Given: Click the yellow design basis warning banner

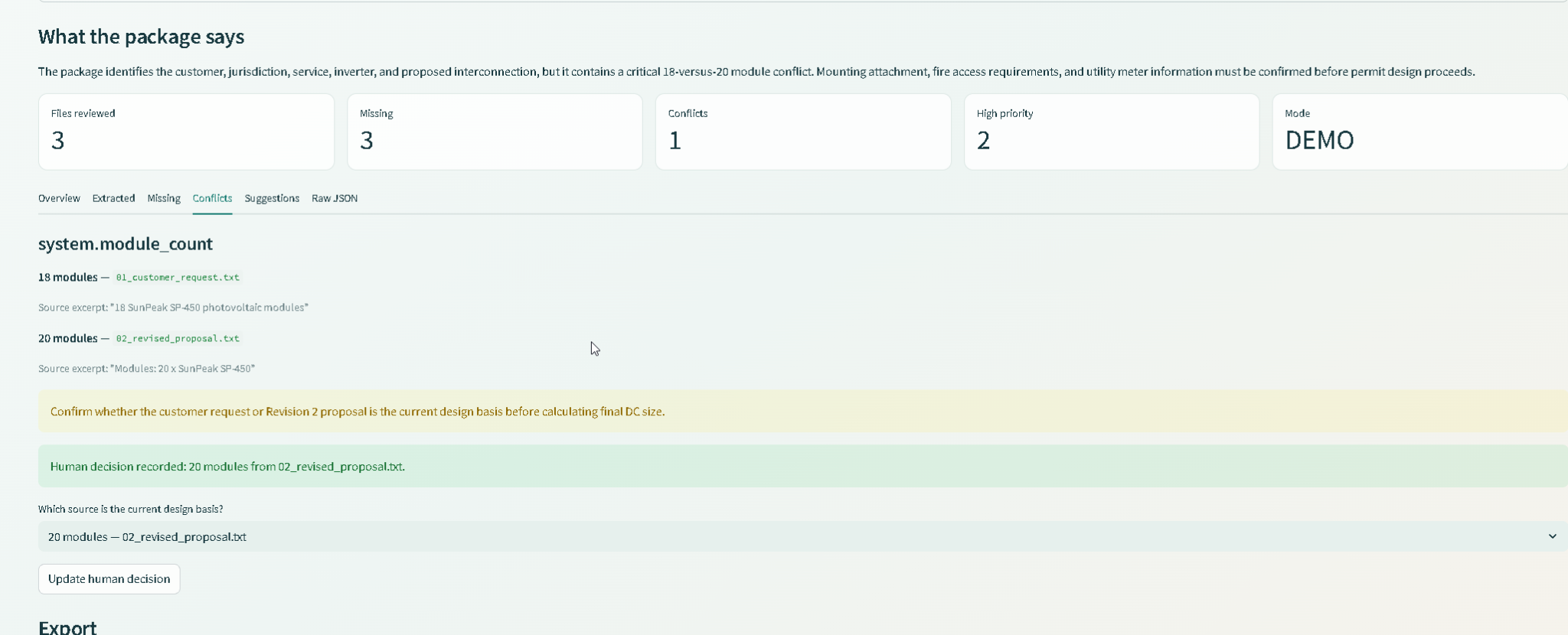Looking at the screenshot, I should [x=803, y=412].
